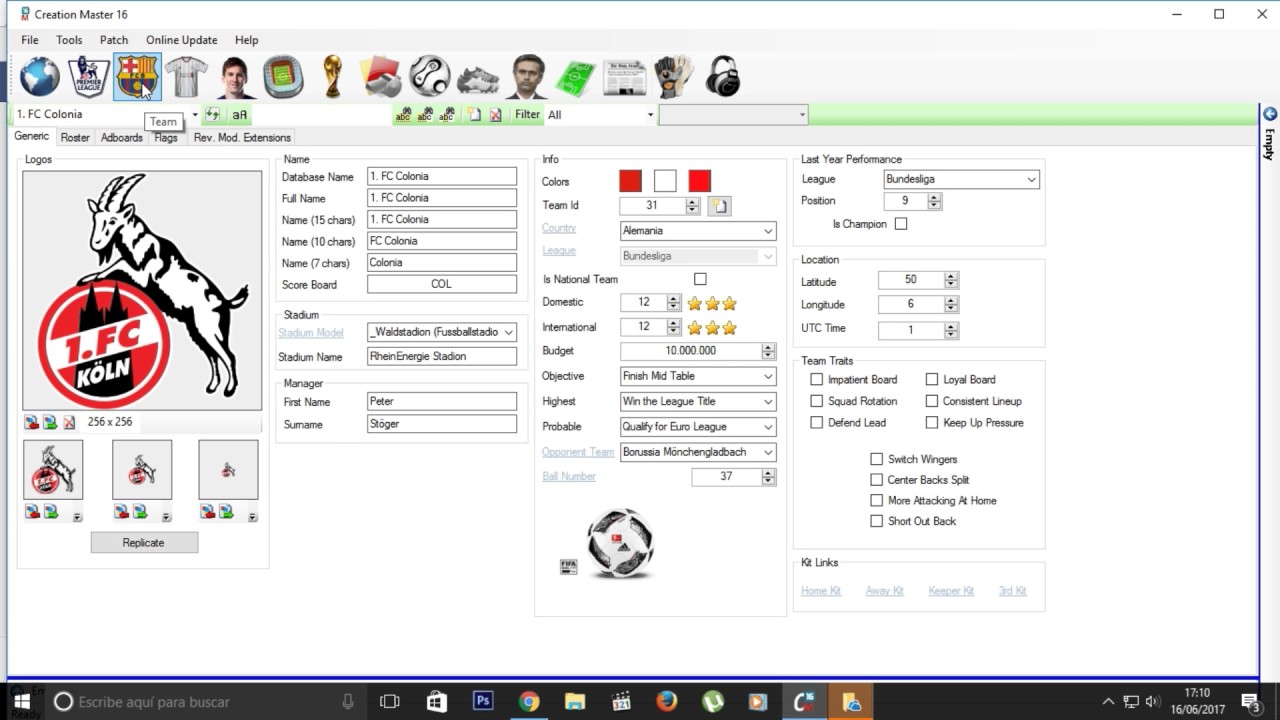1280x720 pixels.
Task: Open the Stadium Model dropdown
Action: pyautogui.click(x=509, y=332)
